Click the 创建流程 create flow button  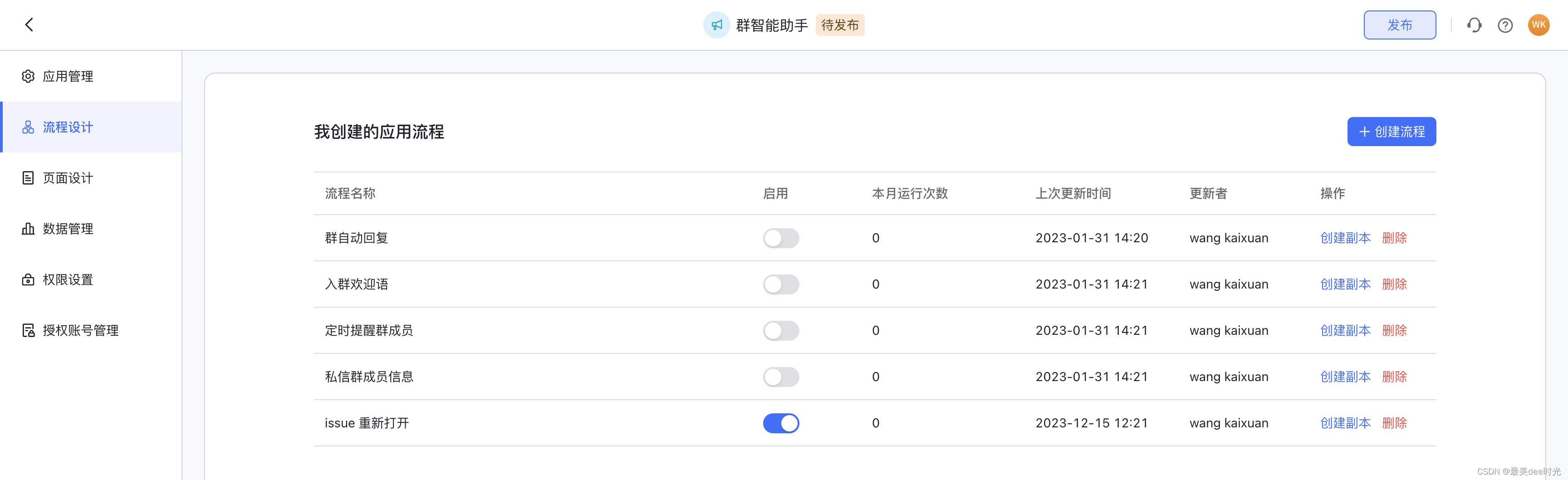[1392, 132]
